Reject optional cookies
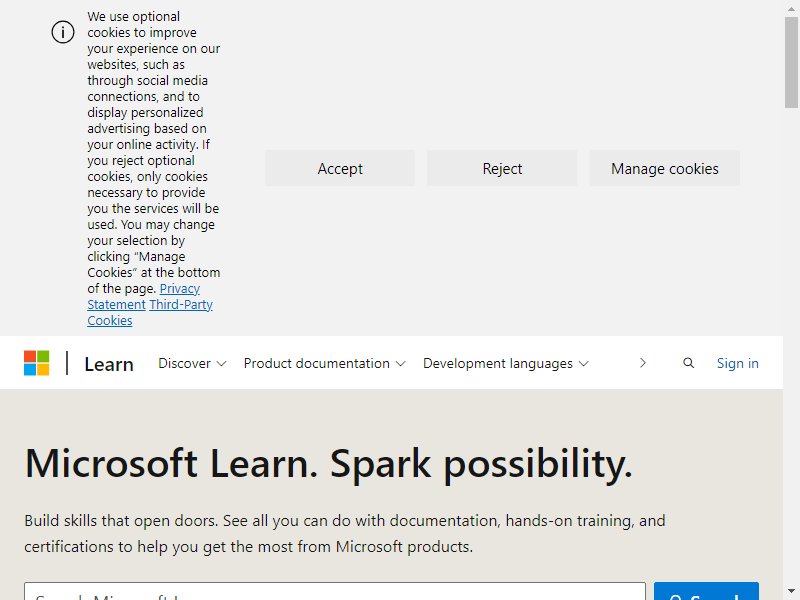The height and width of the screenshot is (600, 800). tap(502, 168)
